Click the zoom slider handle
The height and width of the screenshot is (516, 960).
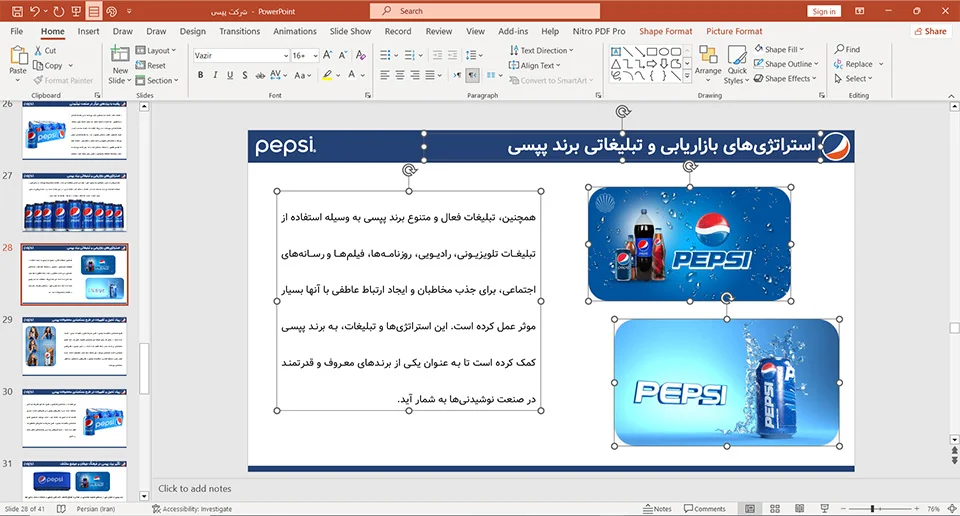coord(872,509)
